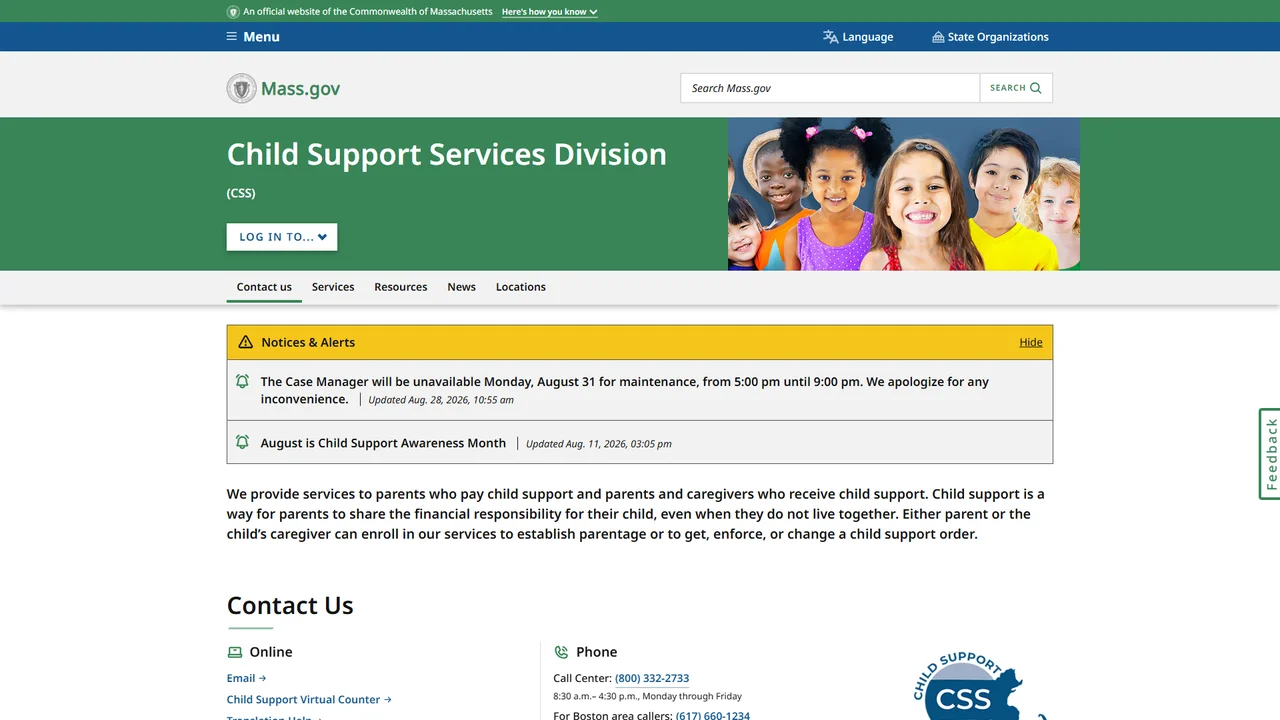Select the Resources tab

coord(401,287)
